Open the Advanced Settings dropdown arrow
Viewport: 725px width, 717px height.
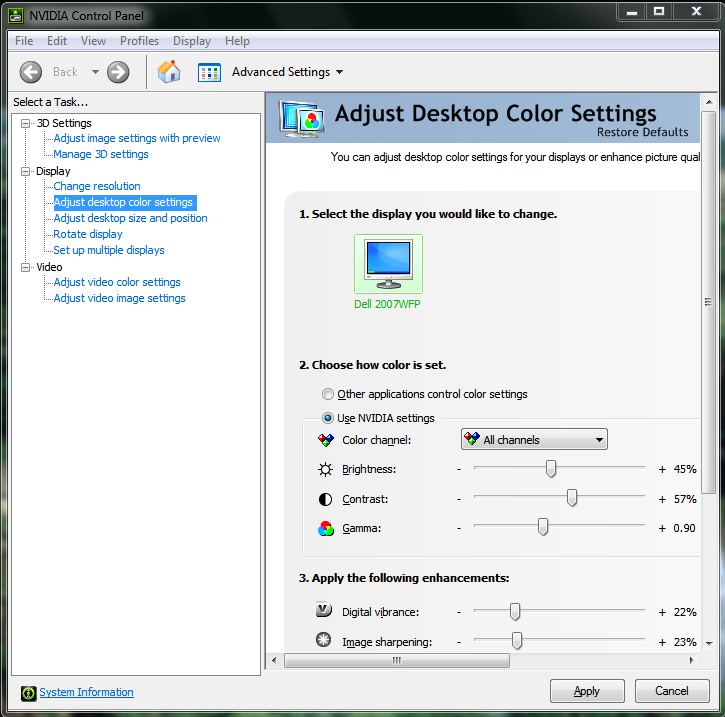(x=339, y=72)
